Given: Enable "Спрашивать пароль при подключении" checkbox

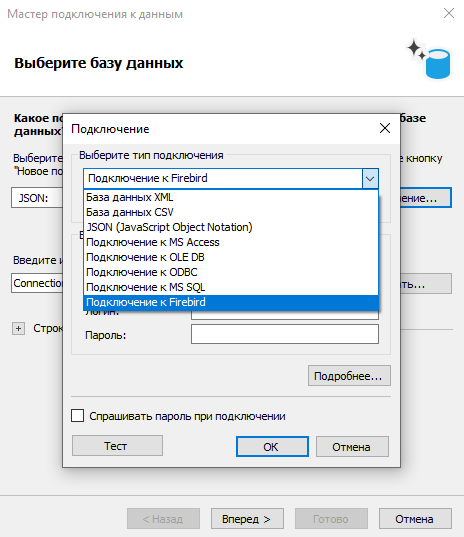Looking at the screenshot, I should 77,416.
